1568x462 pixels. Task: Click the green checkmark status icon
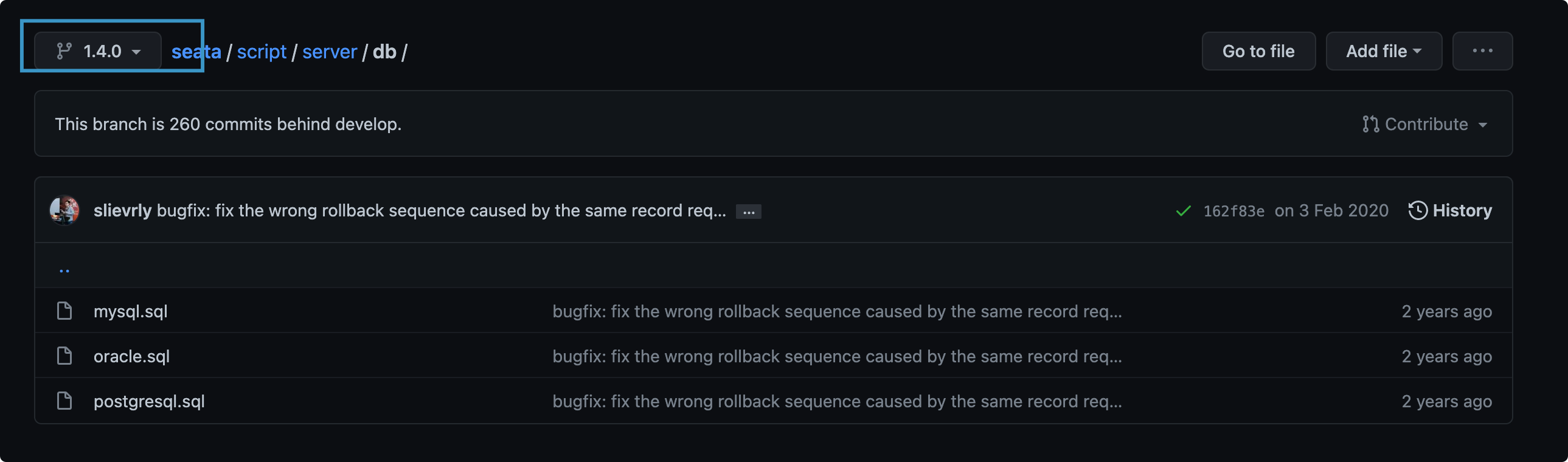(1183, 211)
